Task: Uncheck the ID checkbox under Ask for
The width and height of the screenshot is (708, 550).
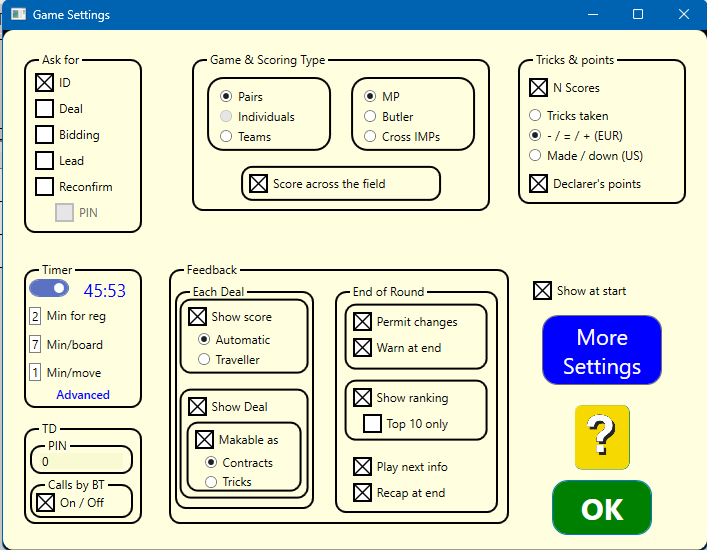Action: pos(44,83)
